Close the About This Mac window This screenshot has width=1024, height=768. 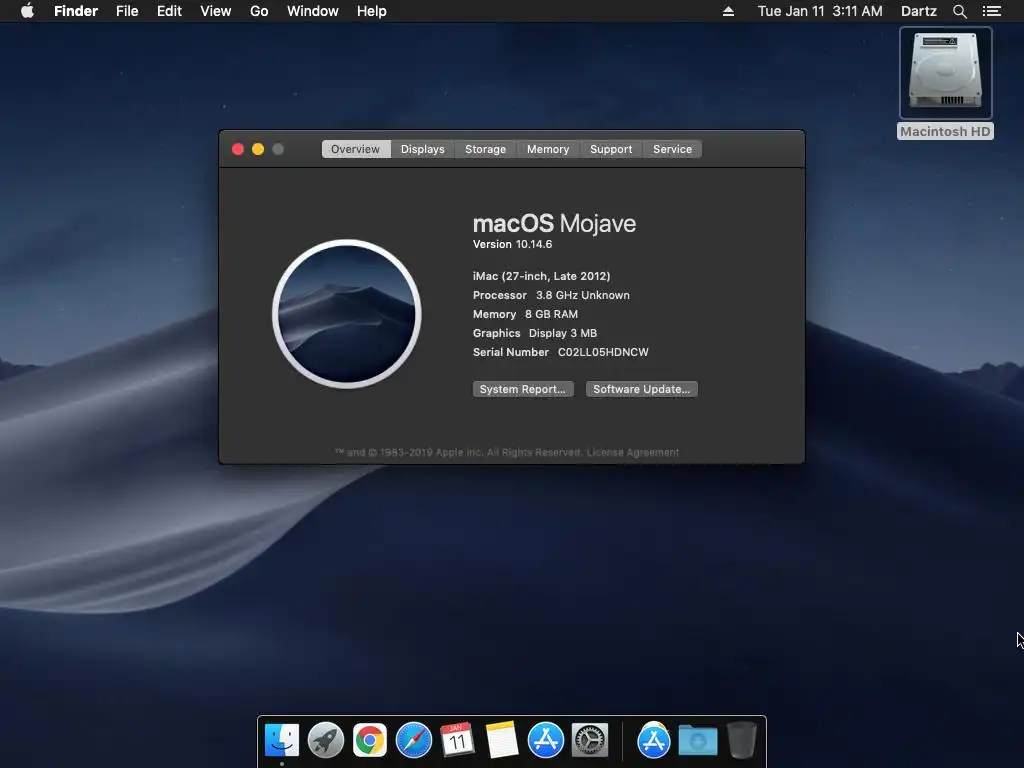pyautogui.click(x=238, y=149)
